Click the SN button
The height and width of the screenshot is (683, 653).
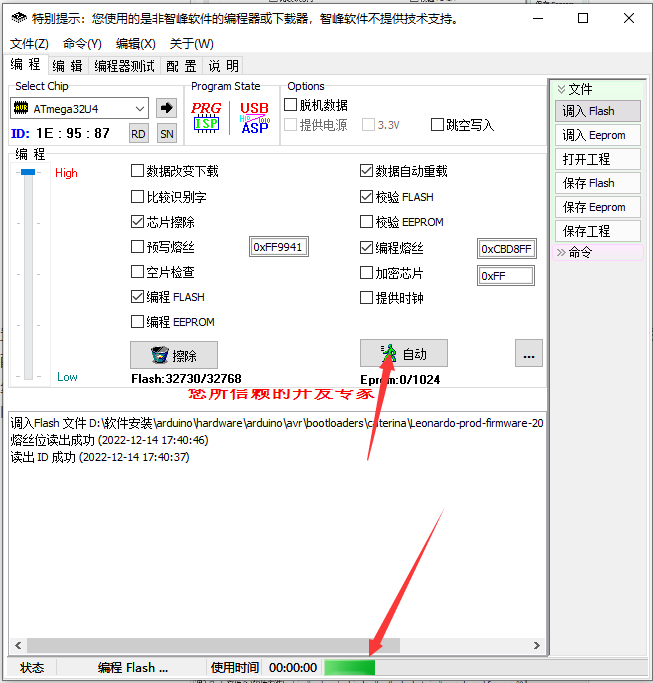coord(167,134)
